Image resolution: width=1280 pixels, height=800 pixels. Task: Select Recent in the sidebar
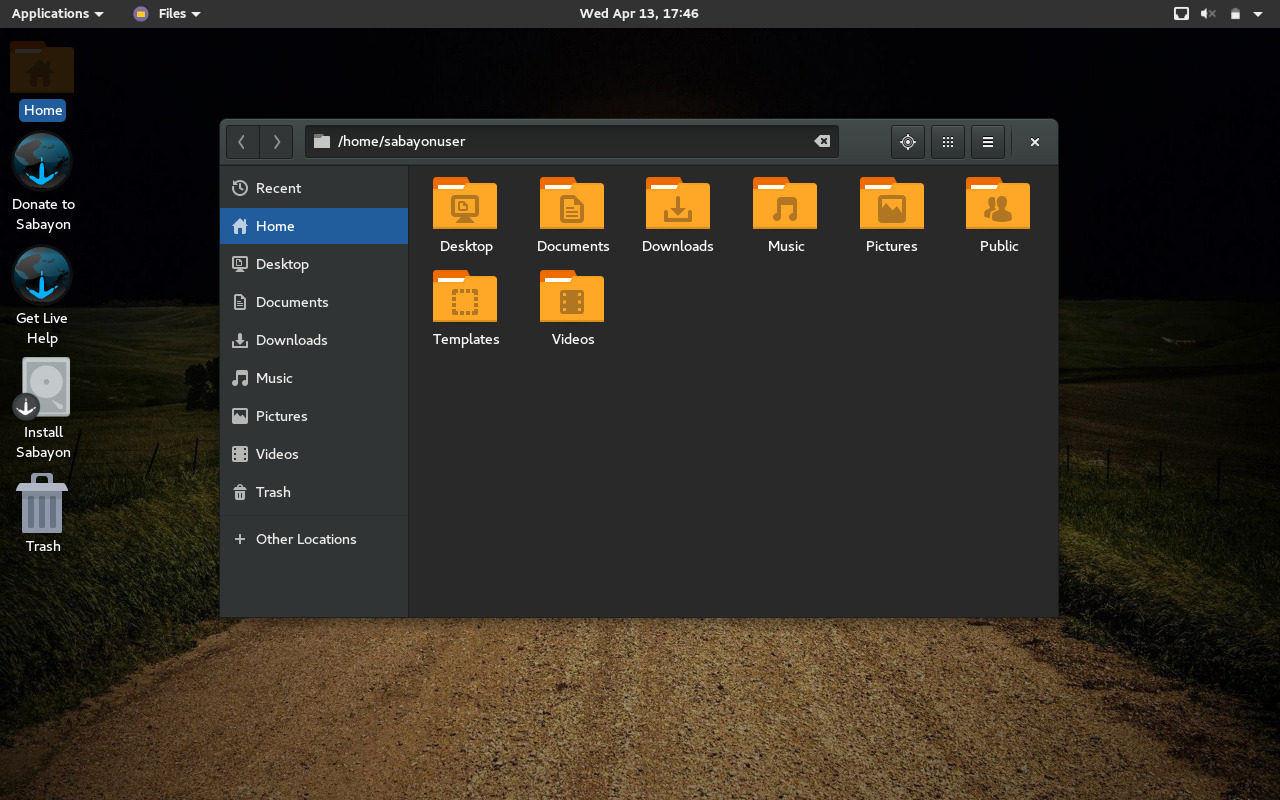(278, 188)
